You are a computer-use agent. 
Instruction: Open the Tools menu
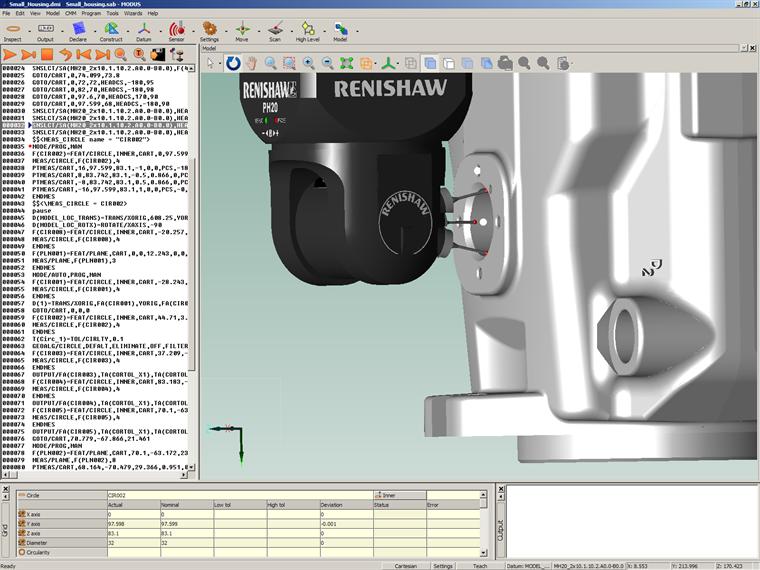pyautogui.click(x=112, y=14)
